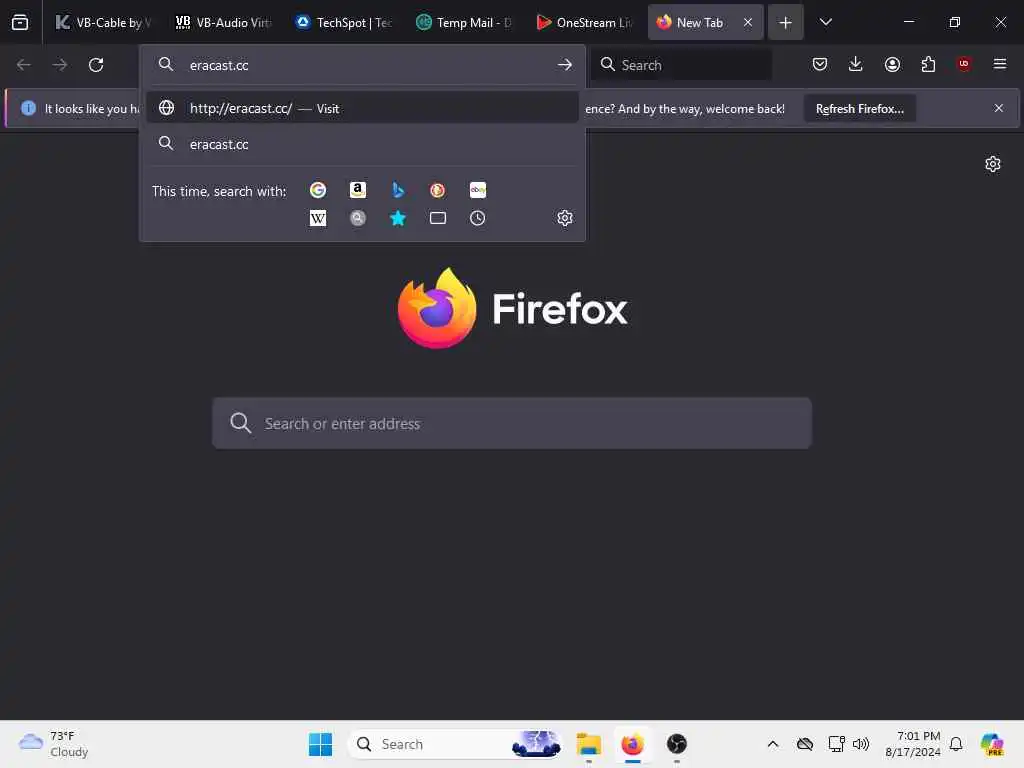Open Firefox View icon in the tab strip
The image size is (1024, 768).
point(20,22)
